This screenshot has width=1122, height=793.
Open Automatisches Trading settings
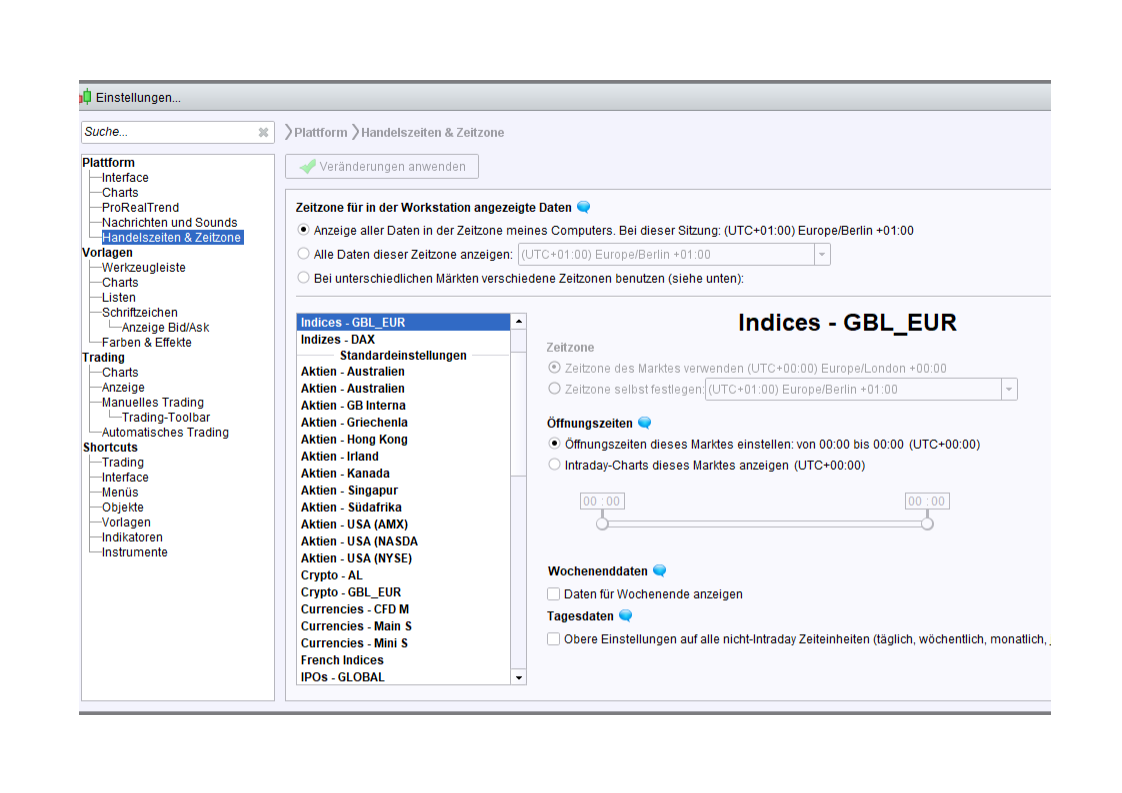(x=165, y=433)
